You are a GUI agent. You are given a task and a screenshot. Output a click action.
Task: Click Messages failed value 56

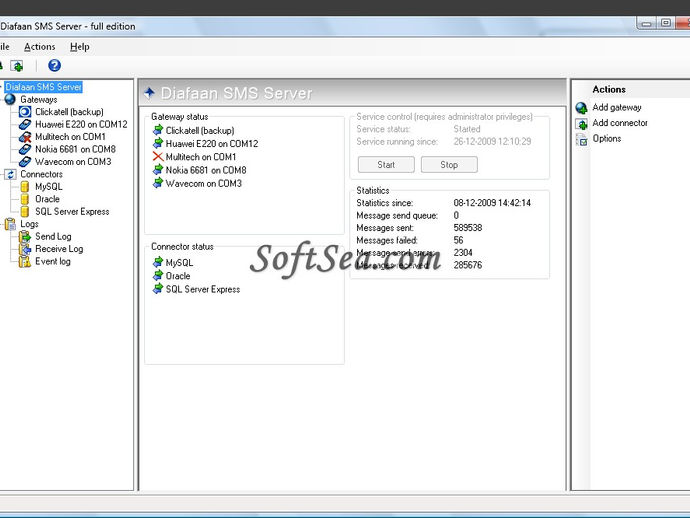pos(458,240)
